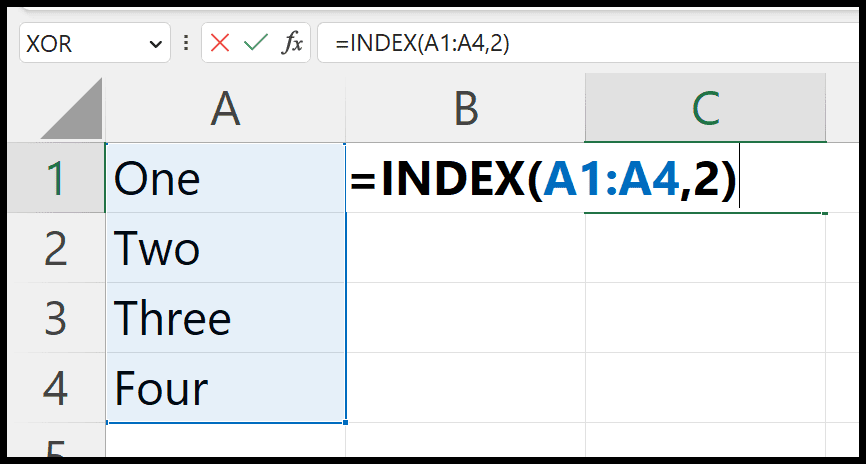Cancel the formula with the red X
Viewport: 866px width, 464px height.
220,43
